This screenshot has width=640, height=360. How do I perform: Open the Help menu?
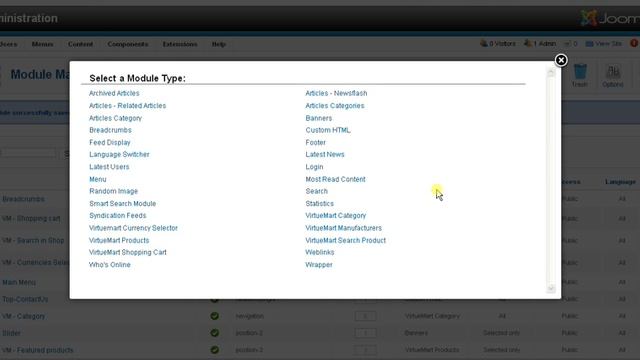click(x=219, y=44)
